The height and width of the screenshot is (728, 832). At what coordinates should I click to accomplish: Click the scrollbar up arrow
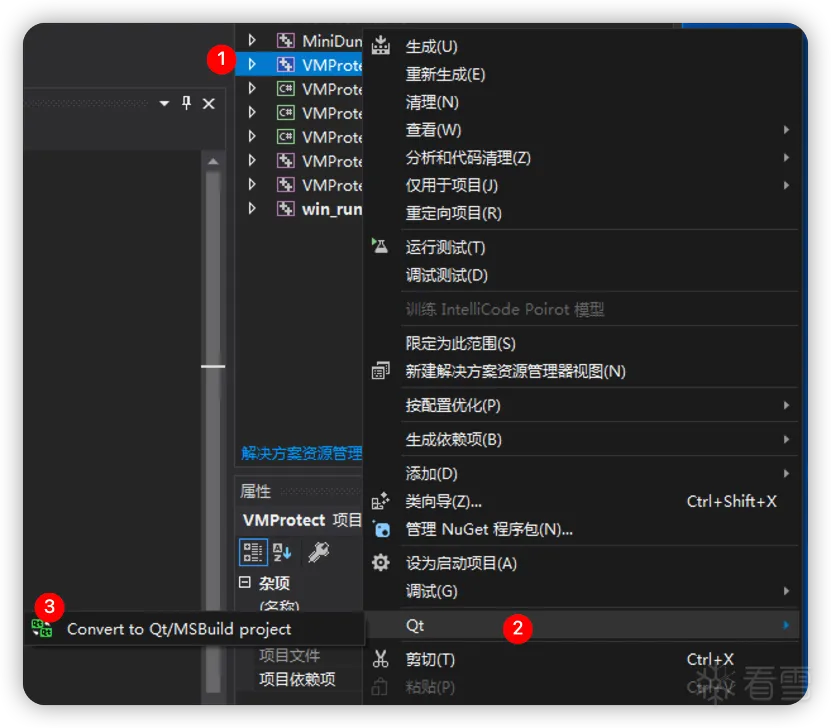click(x=213, y=161)
